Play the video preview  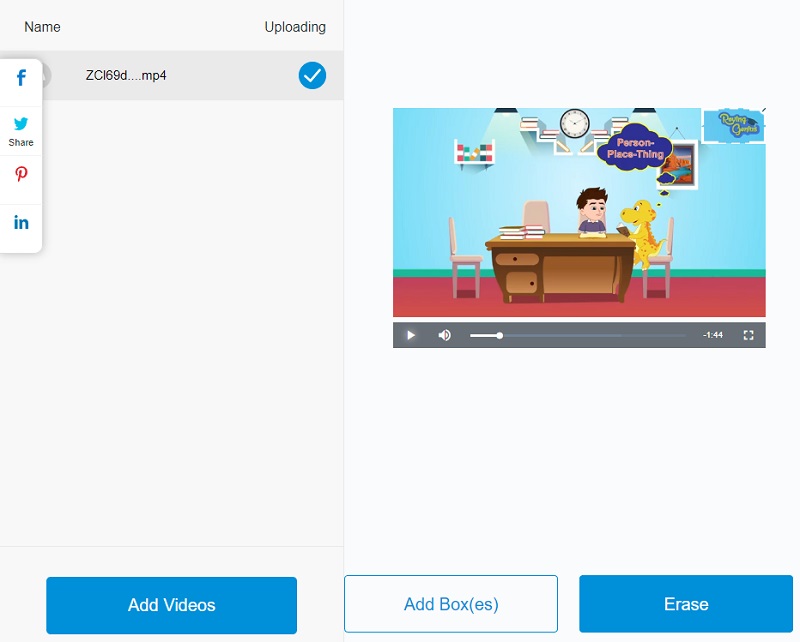pos(410,335)
